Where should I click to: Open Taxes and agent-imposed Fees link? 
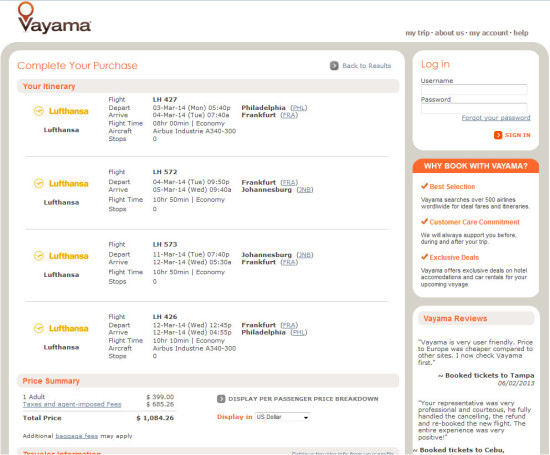click(x=72, y=404)
